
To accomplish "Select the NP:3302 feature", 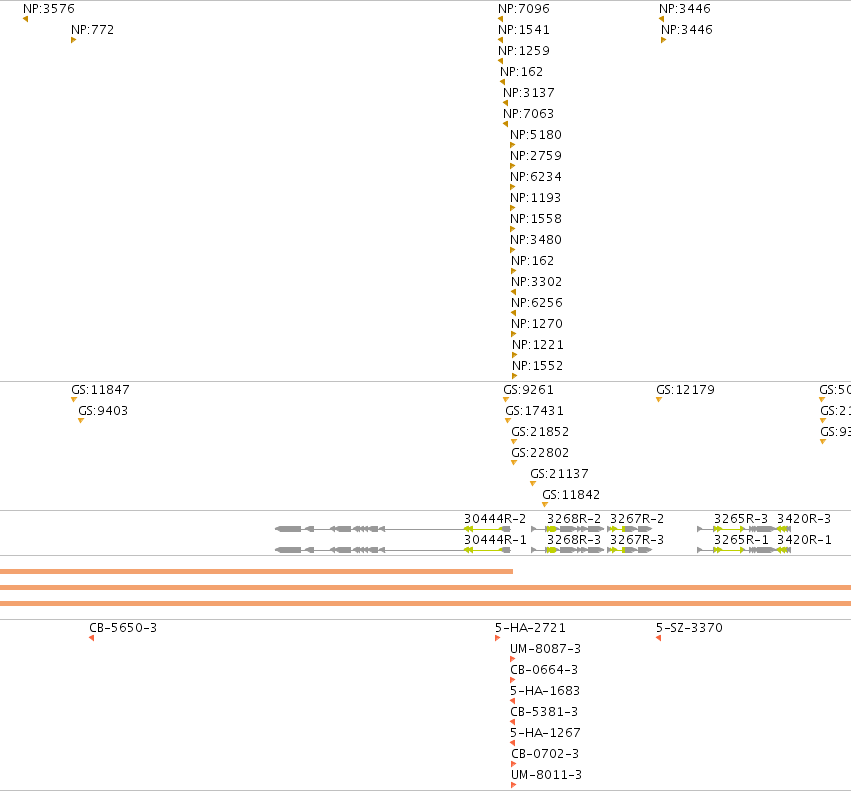I will (536, 282).
